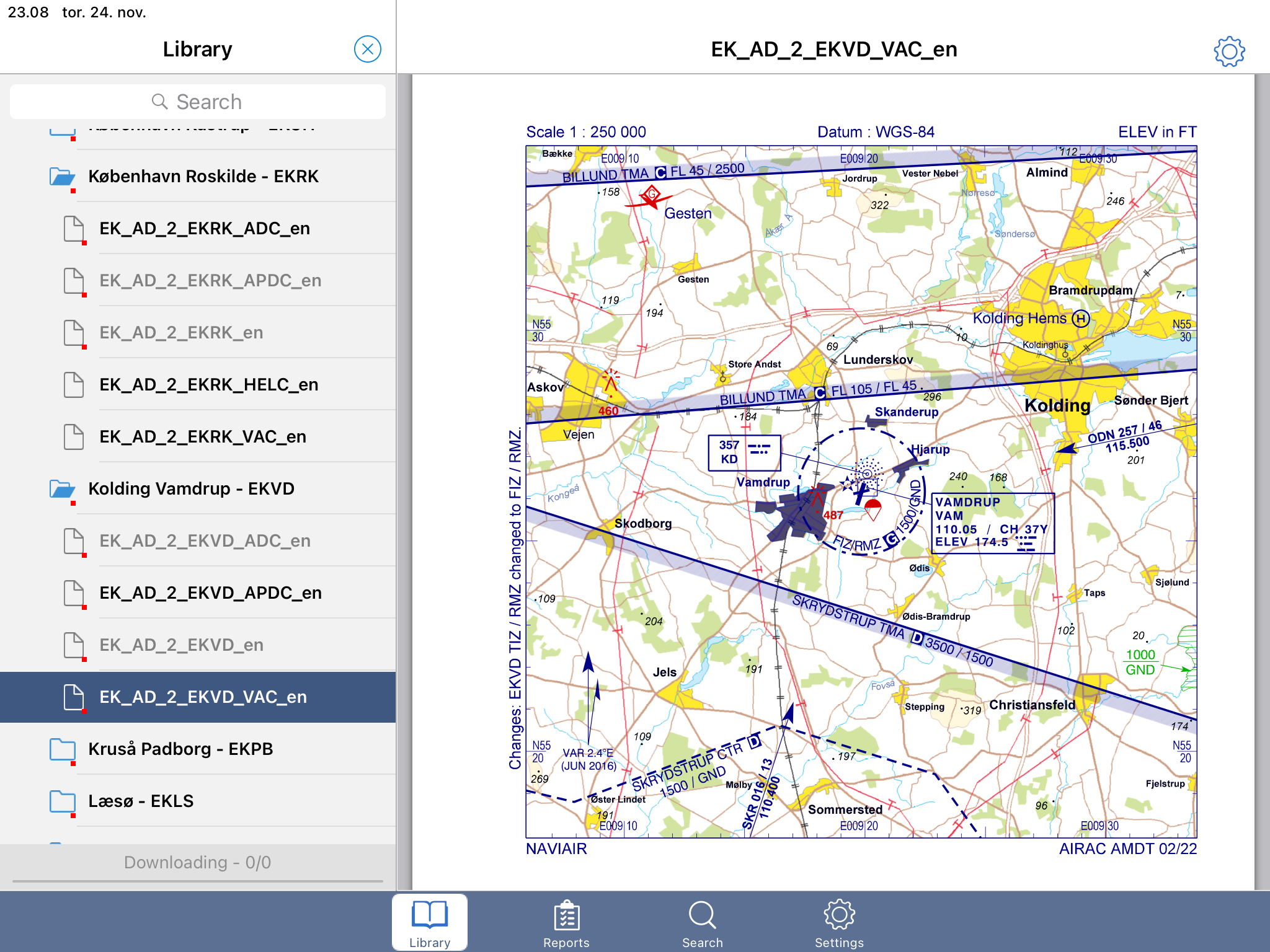Viewport: 1270px width, 952px height.
Task: Click the file icon of EK_AD_2_EKVD_VAC_en
Action: pyautogui.click(x=74, y=697)
